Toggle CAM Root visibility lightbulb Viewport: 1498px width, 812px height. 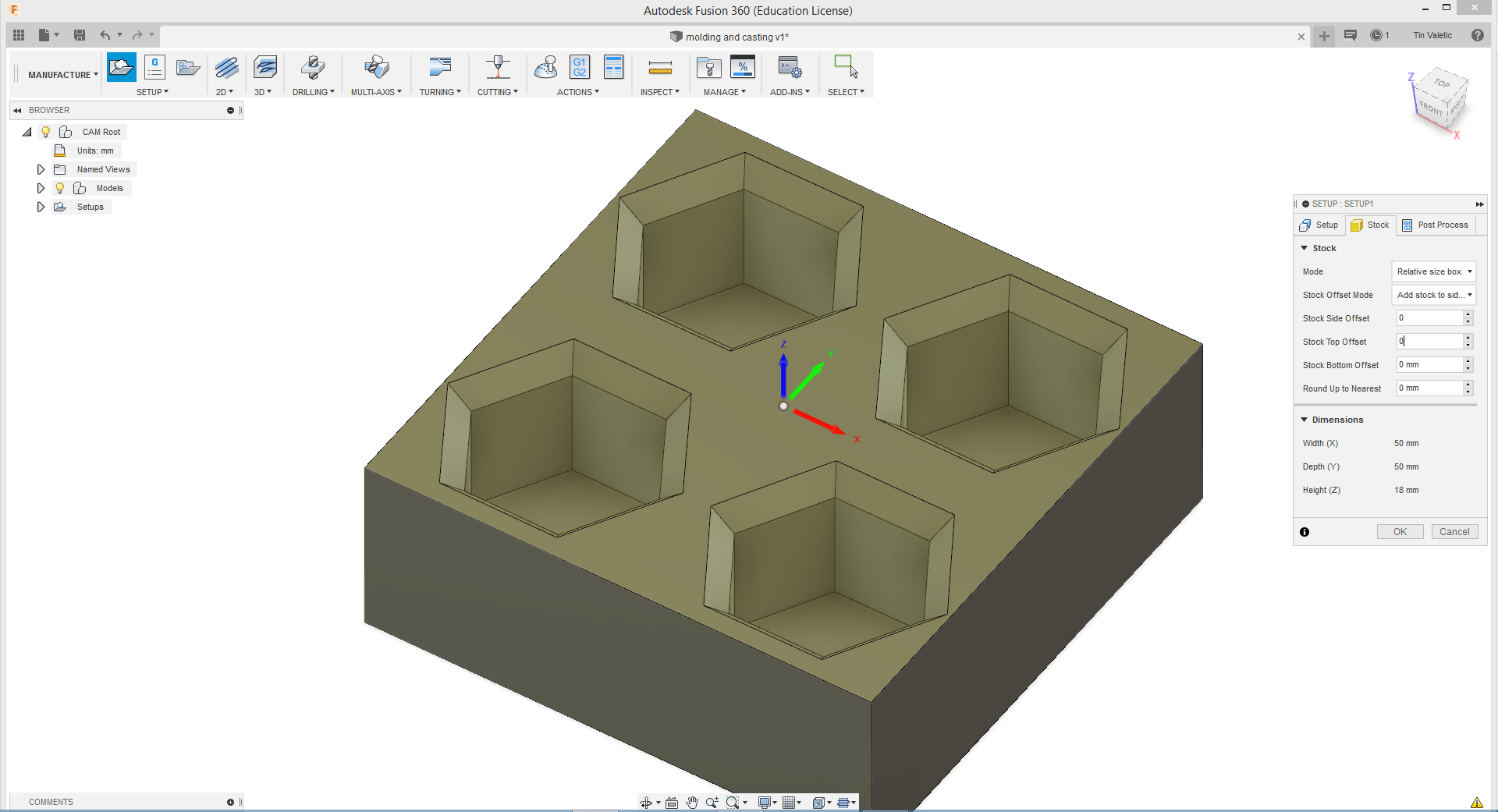tap(46, 132)
